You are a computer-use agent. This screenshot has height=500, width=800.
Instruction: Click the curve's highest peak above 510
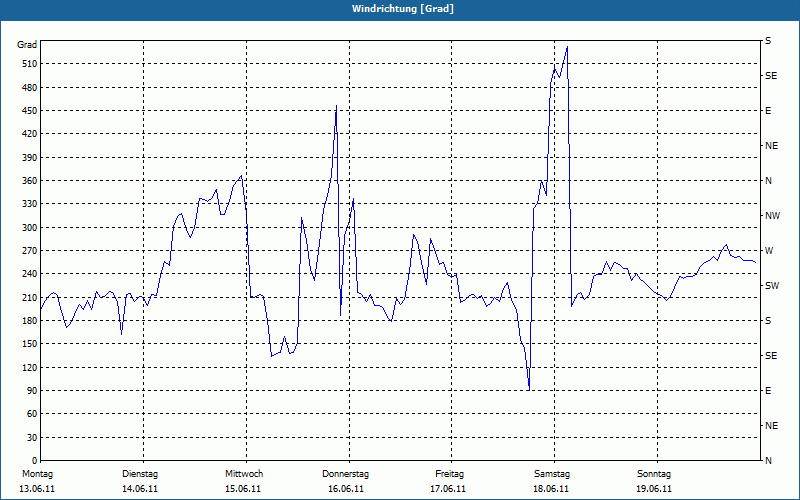[567, 47]
